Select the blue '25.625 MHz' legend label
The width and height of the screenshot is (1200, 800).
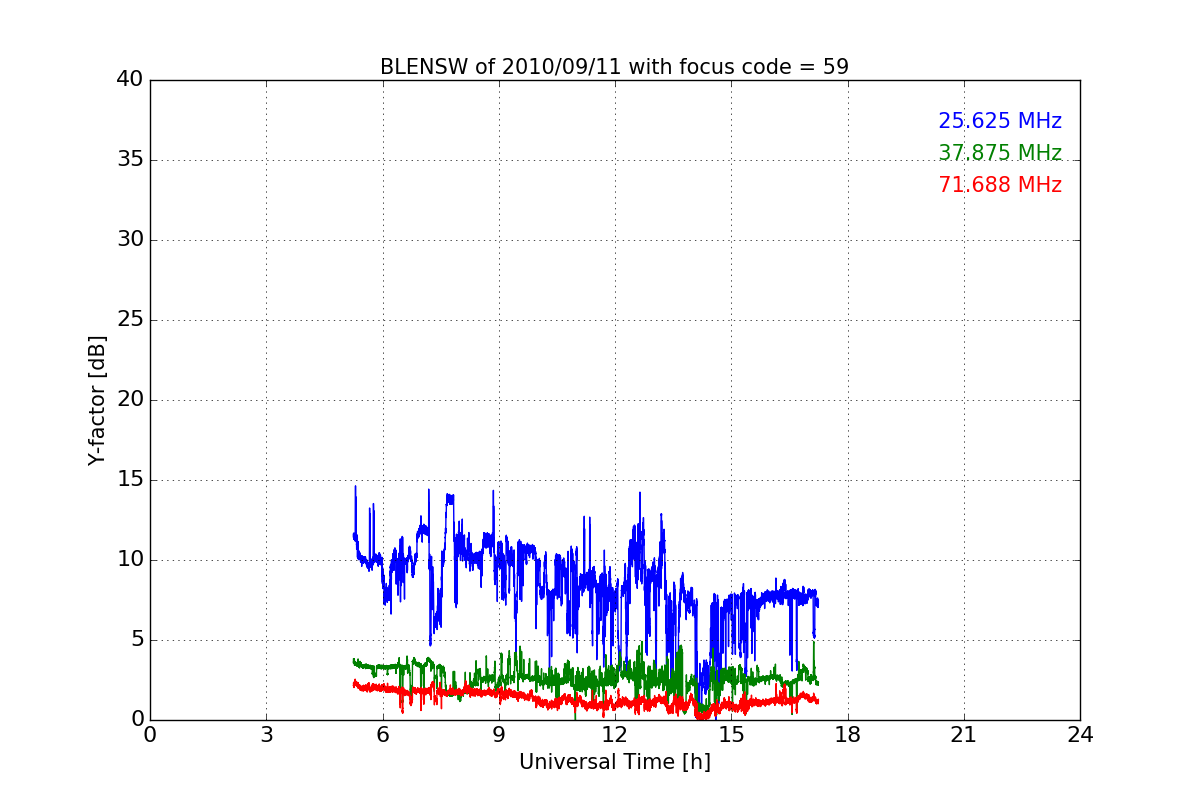point(1000,121)
